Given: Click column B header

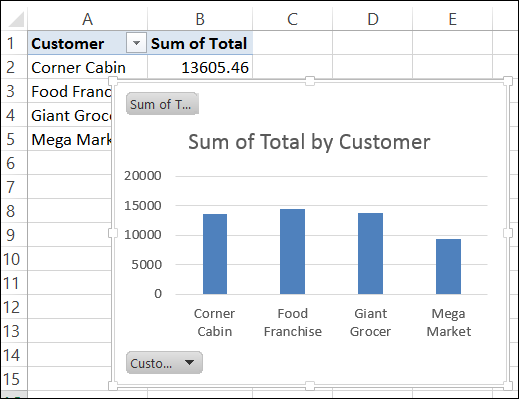Looking at the screenshot, I should [200, 19].
